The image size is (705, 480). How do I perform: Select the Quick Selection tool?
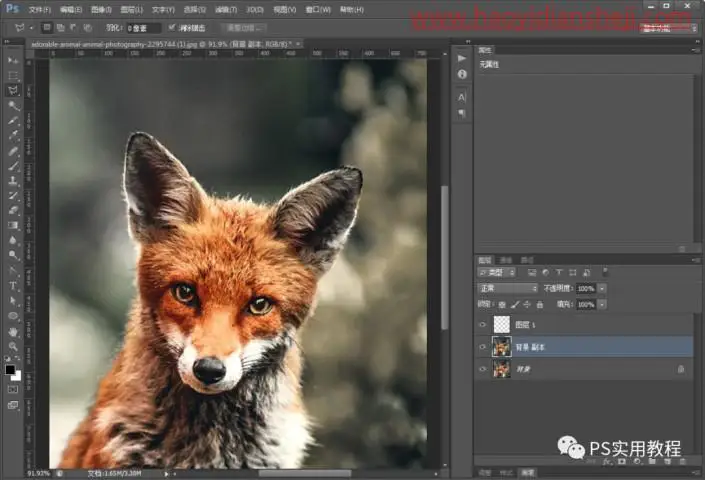point(13,106)
